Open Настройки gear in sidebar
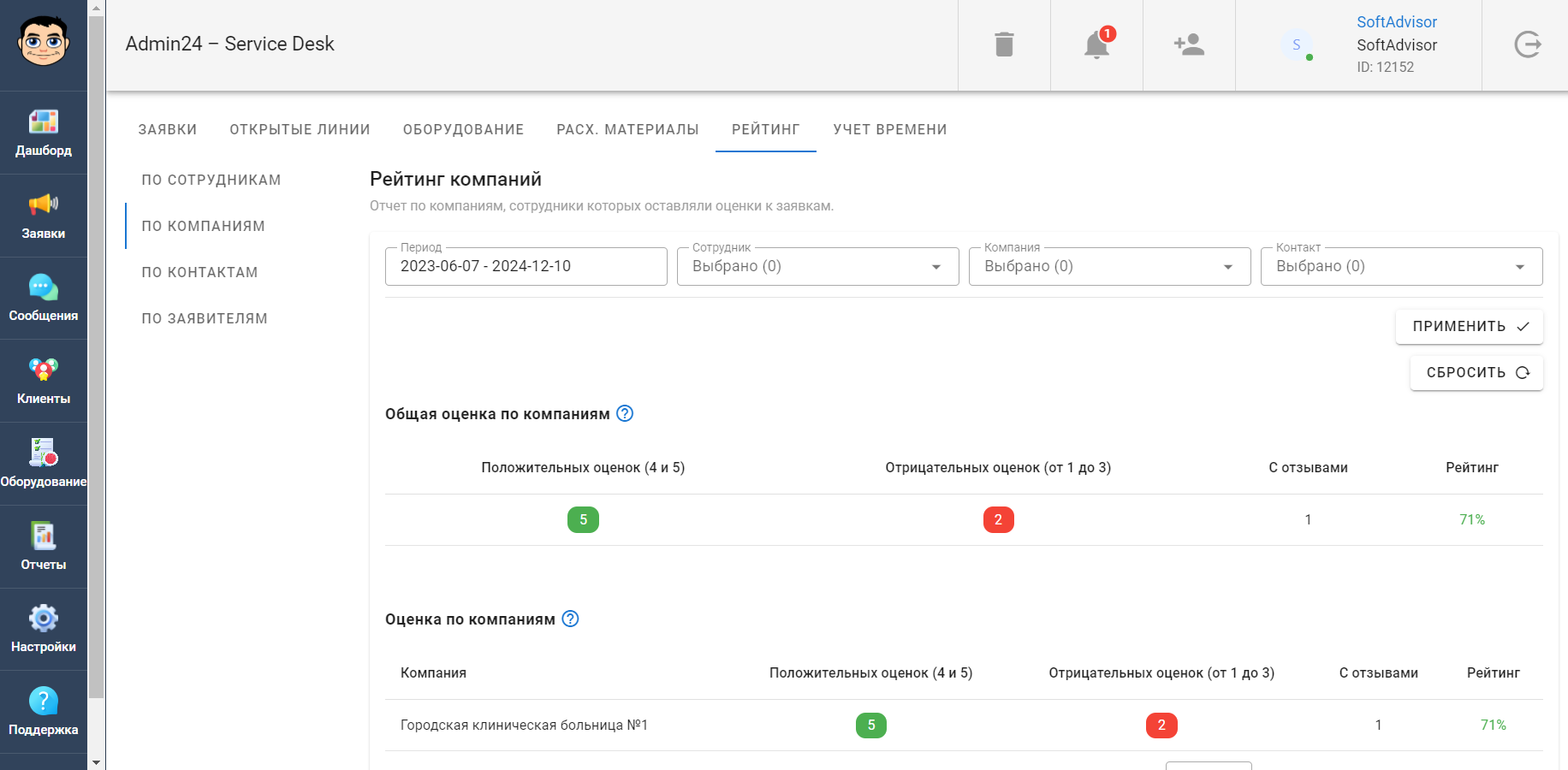 coord(44,630)
